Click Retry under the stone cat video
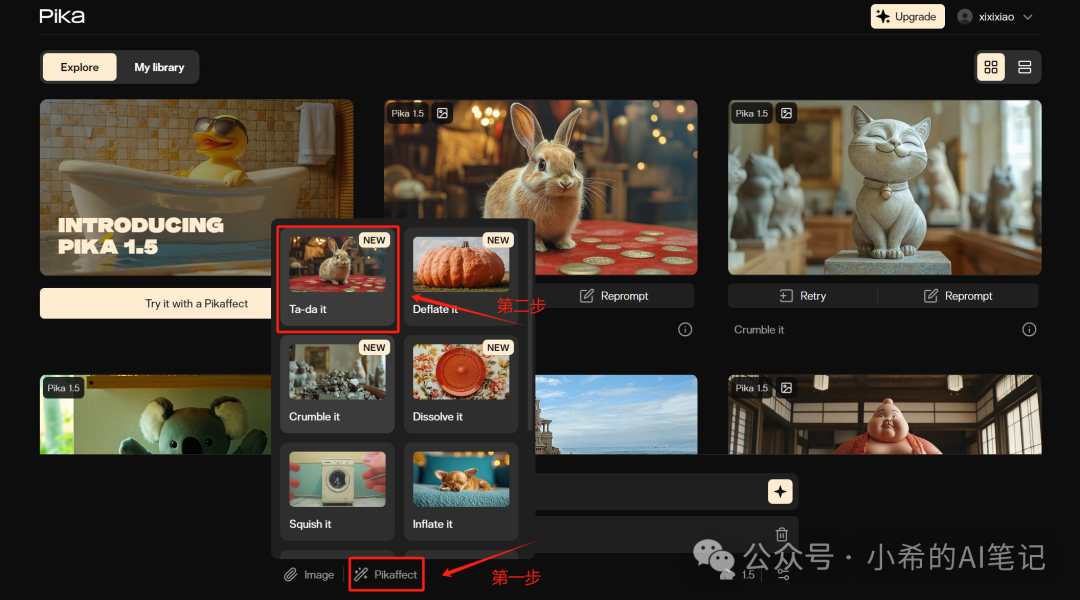The width and height of the screenshot is (1080, 600). point(802,296)
